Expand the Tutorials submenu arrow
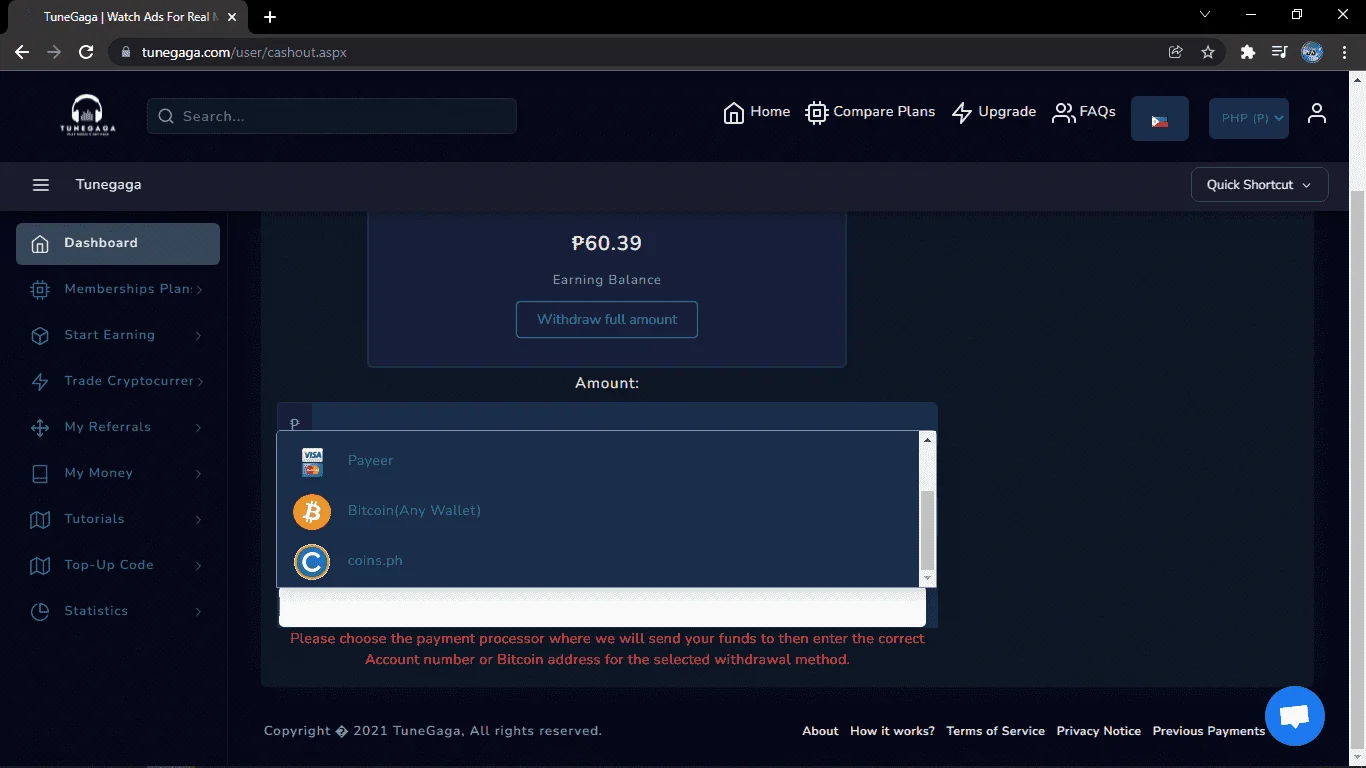Screen dimensions: 1366x768 click(x=199, y=520)
